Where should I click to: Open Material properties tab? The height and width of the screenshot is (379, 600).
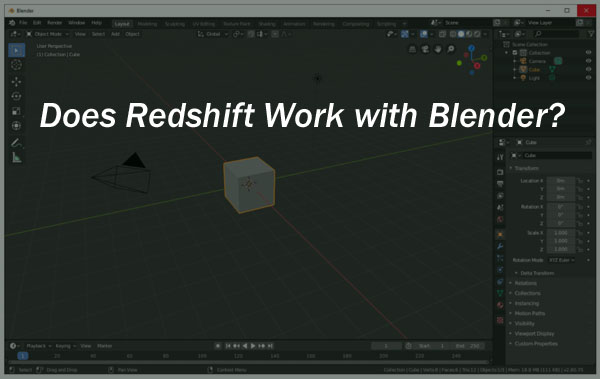point(500,305)
